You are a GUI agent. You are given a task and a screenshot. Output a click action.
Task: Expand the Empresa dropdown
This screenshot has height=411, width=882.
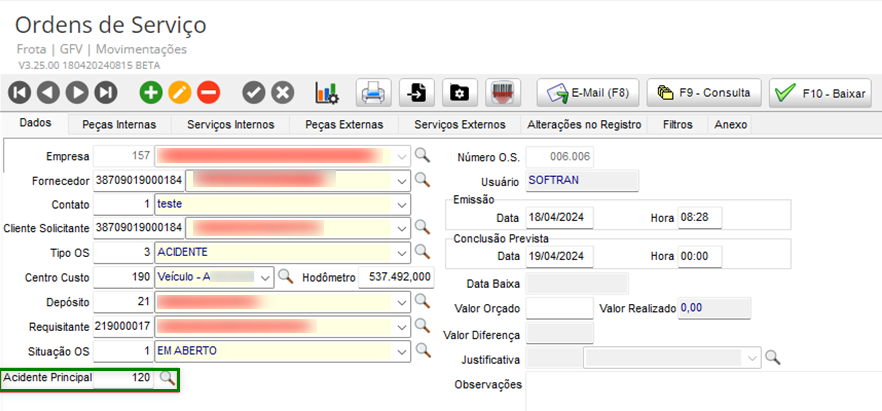click(402, 155)
